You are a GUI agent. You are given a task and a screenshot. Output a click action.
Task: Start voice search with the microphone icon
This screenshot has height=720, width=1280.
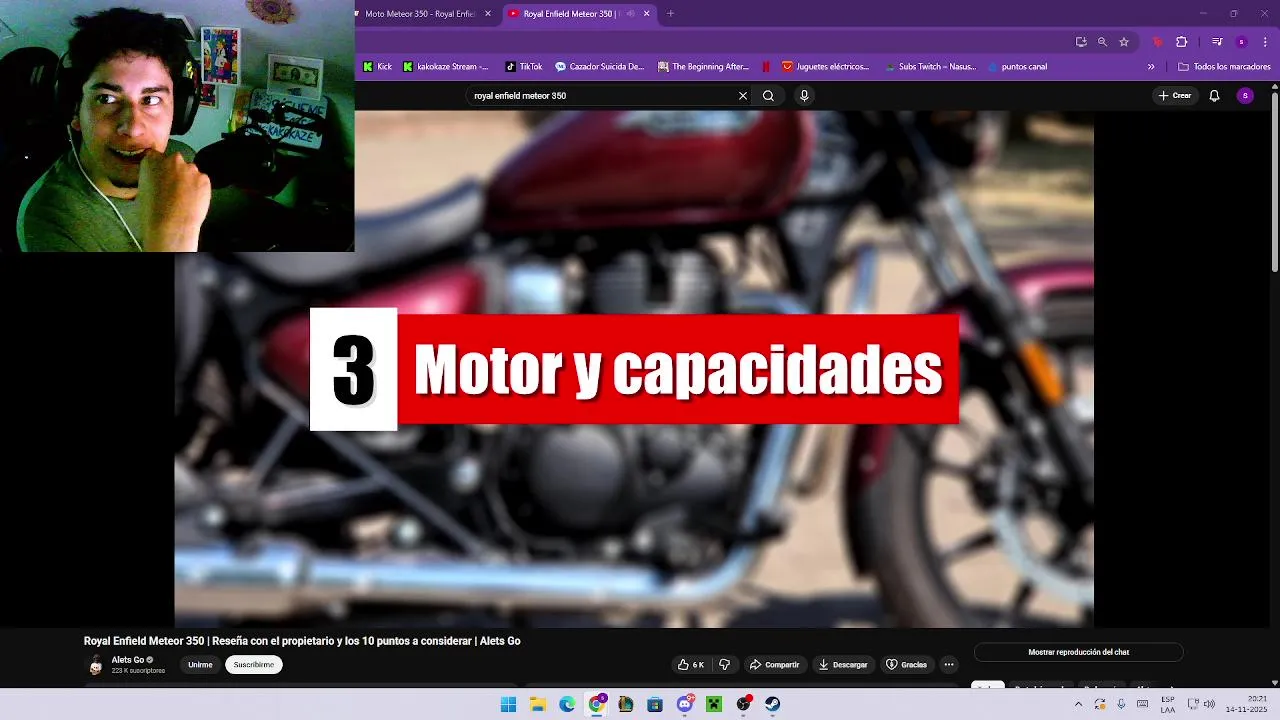click(x=804, y=96)
